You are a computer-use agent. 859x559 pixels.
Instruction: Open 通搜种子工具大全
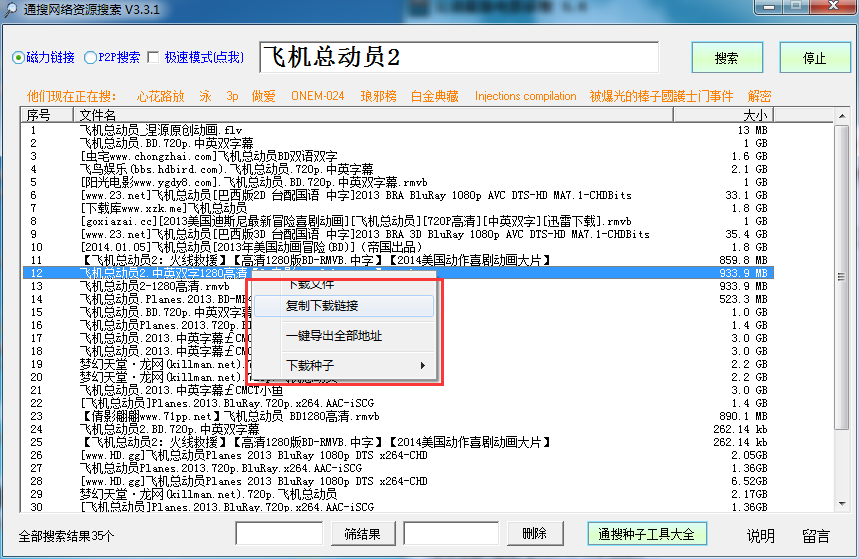tap(647, 534)
